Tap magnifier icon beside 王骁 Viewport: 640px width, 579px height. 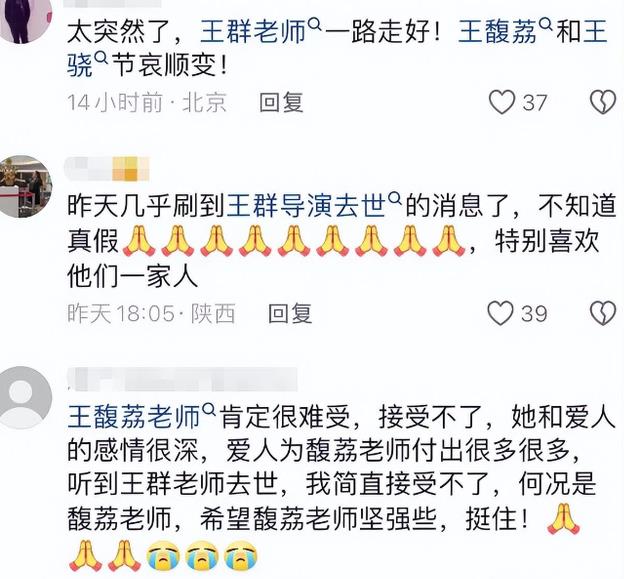(x=101, y=60)
